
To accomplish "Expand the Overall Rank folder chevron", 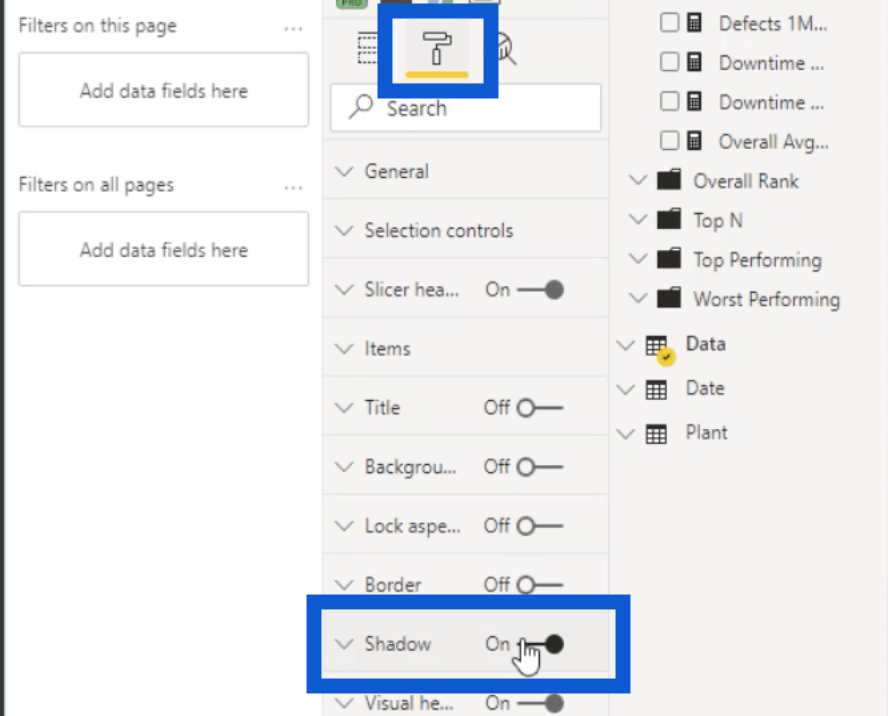I will coord(638,180).
